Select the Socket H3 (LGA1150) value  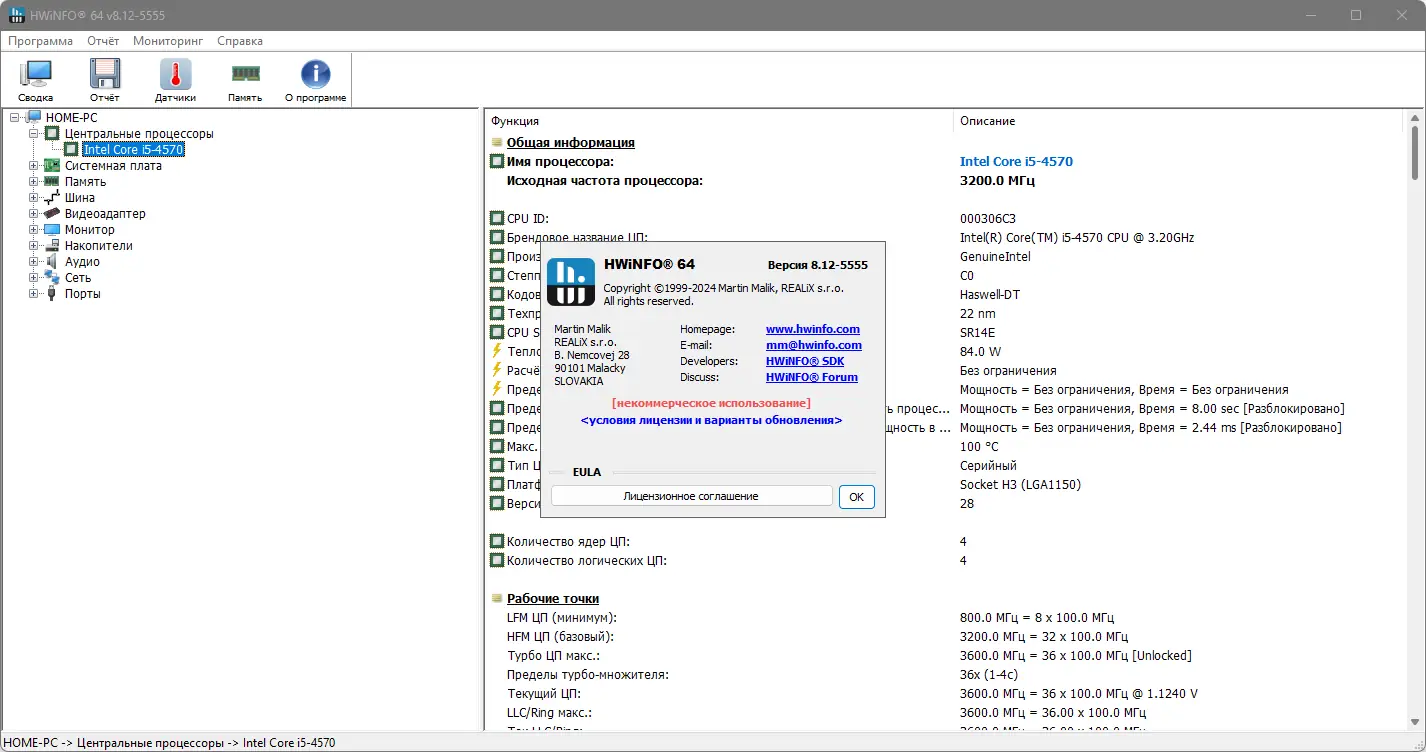click(x=1020, y=485)
